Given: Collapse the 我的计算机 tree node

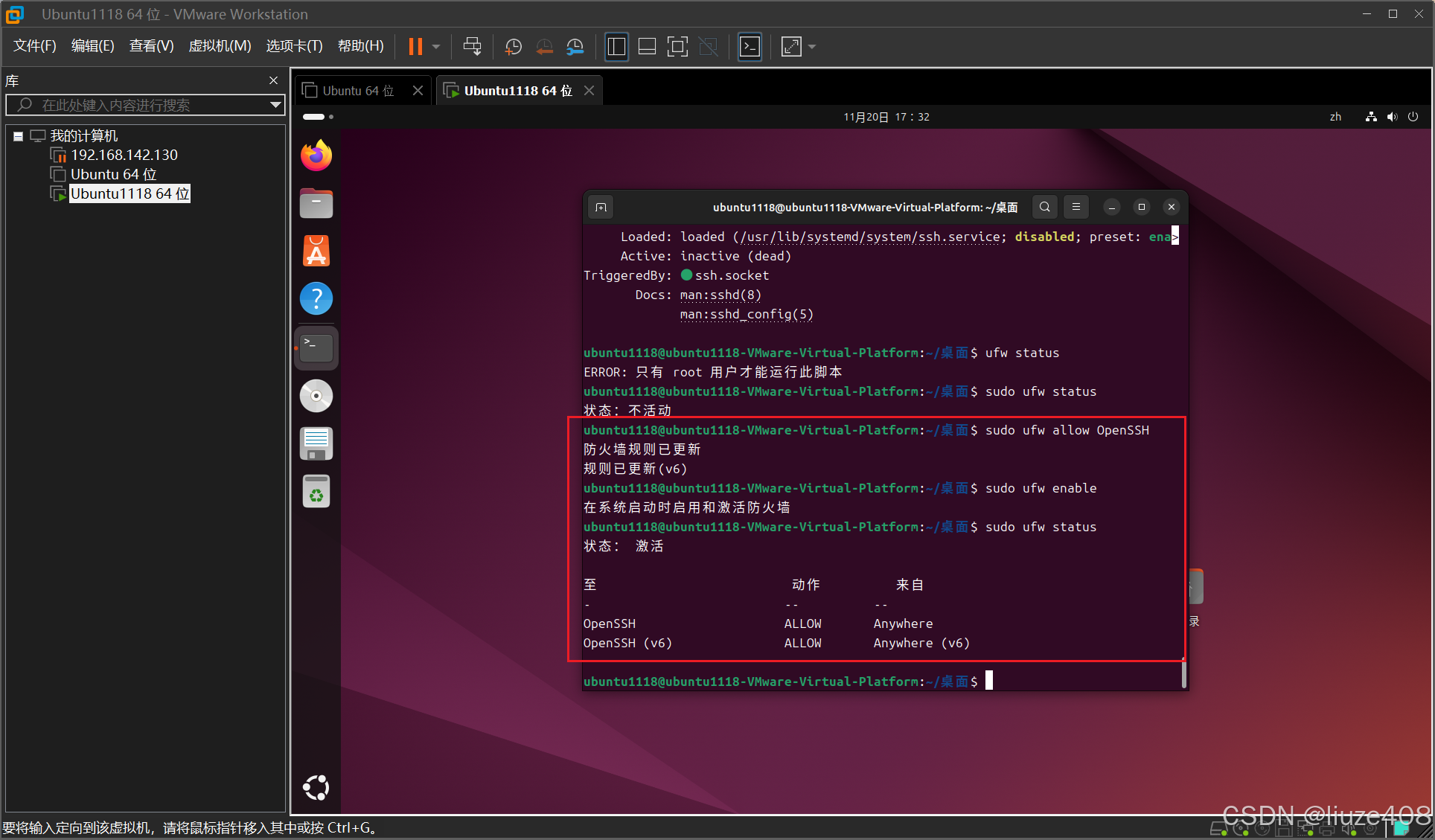Looking at the screenshot, I should [18, 136].
